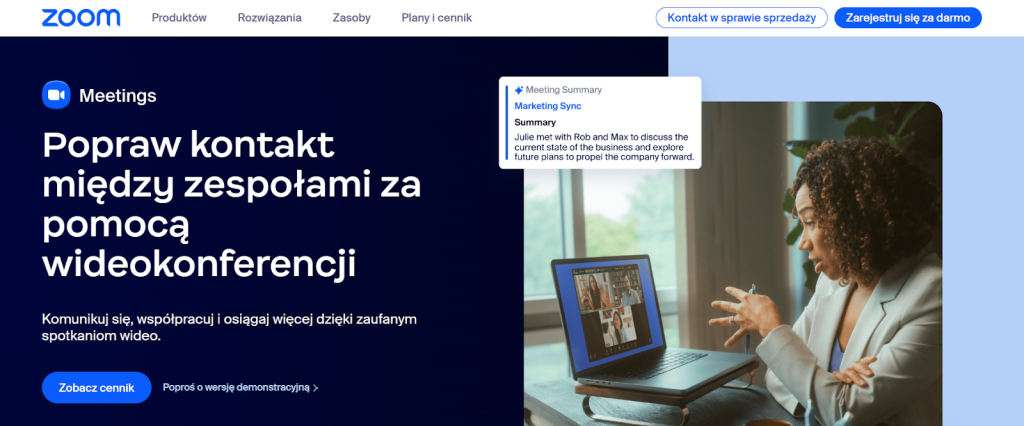Click the Zoom logo
Image resolution: width=1024 pixels, height=426 pixels.
point(81,18)
